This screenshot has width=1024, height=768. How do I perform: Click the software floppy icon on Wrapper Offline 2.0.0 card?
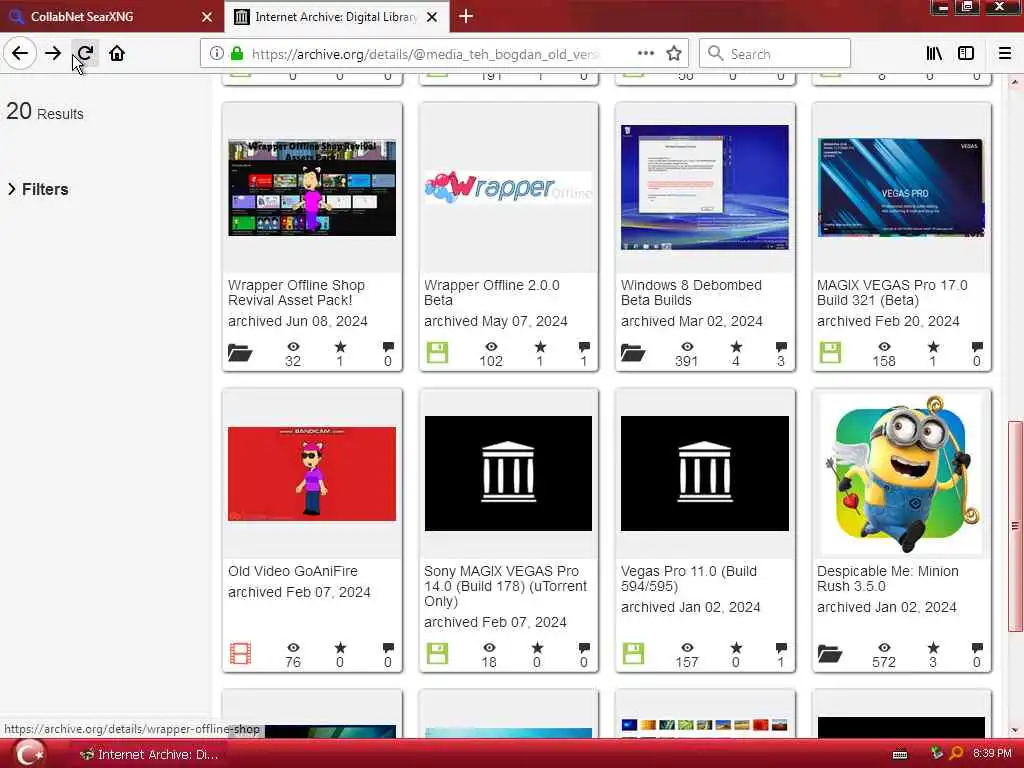(437, 353)
